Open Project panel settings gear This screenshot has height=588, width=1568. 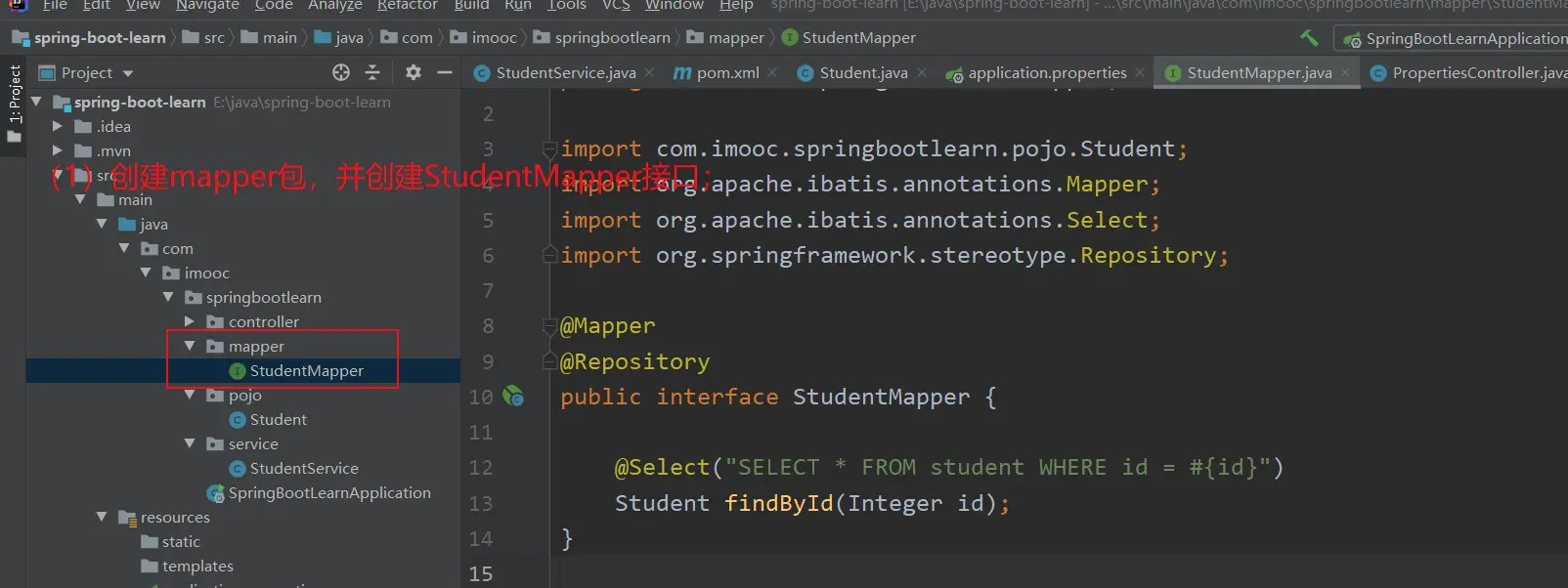point(414,72)
